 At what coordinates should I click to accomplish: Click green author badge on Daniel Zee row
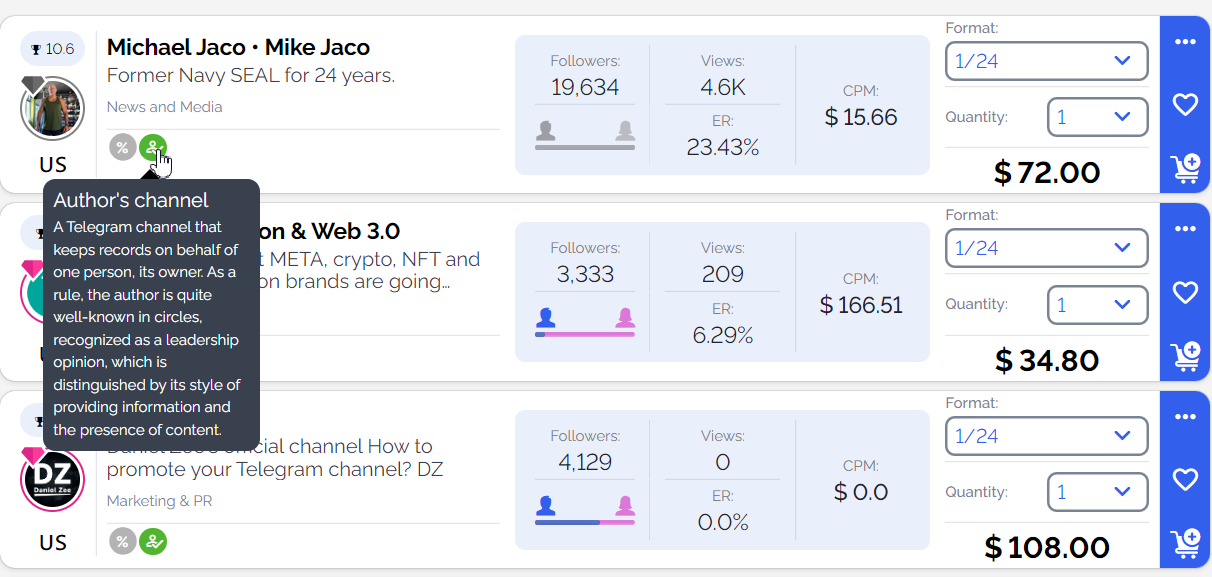pos(153,541)
